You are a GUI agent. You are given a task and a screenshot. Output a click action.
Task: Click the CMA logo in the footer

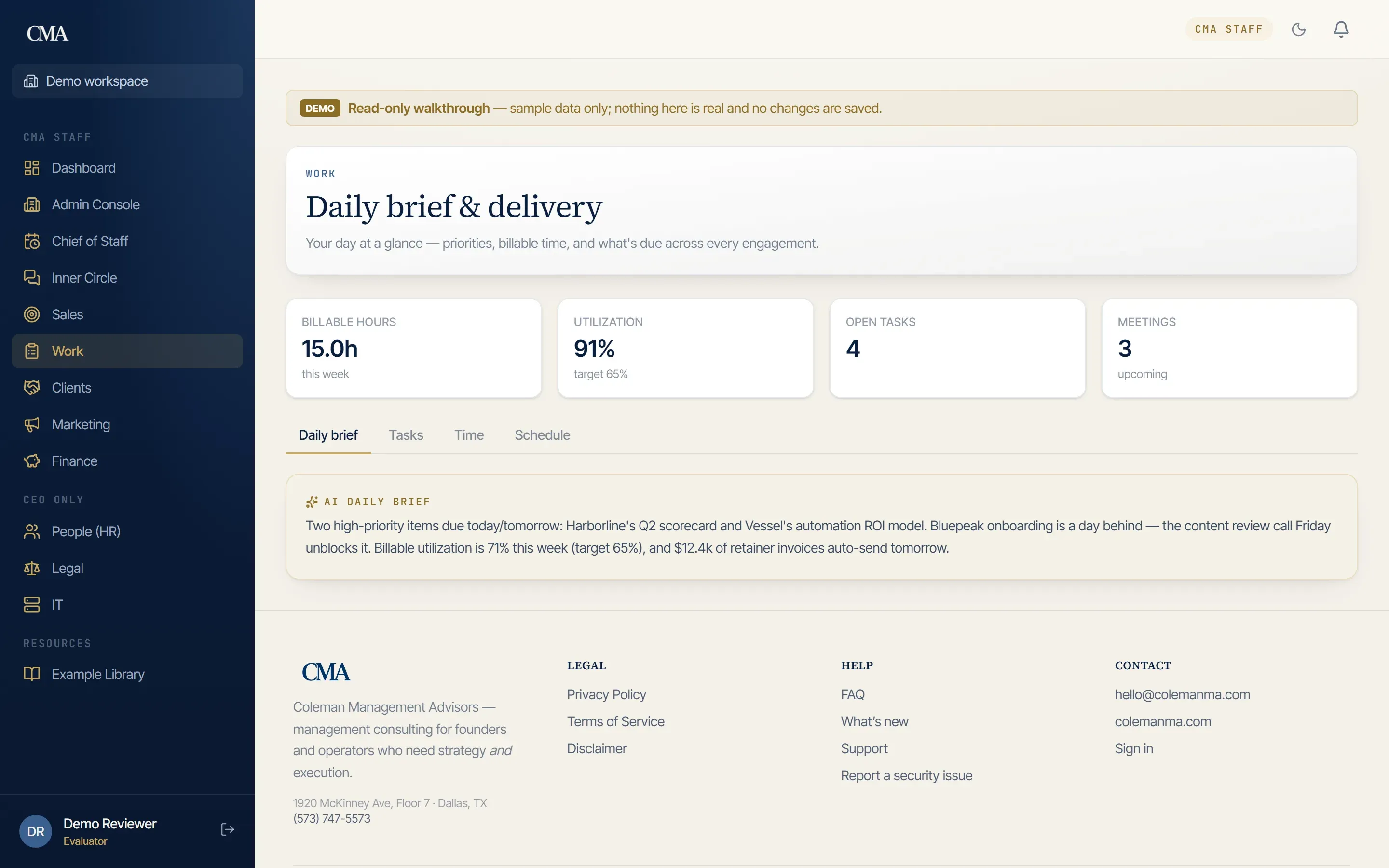point(326,672)
